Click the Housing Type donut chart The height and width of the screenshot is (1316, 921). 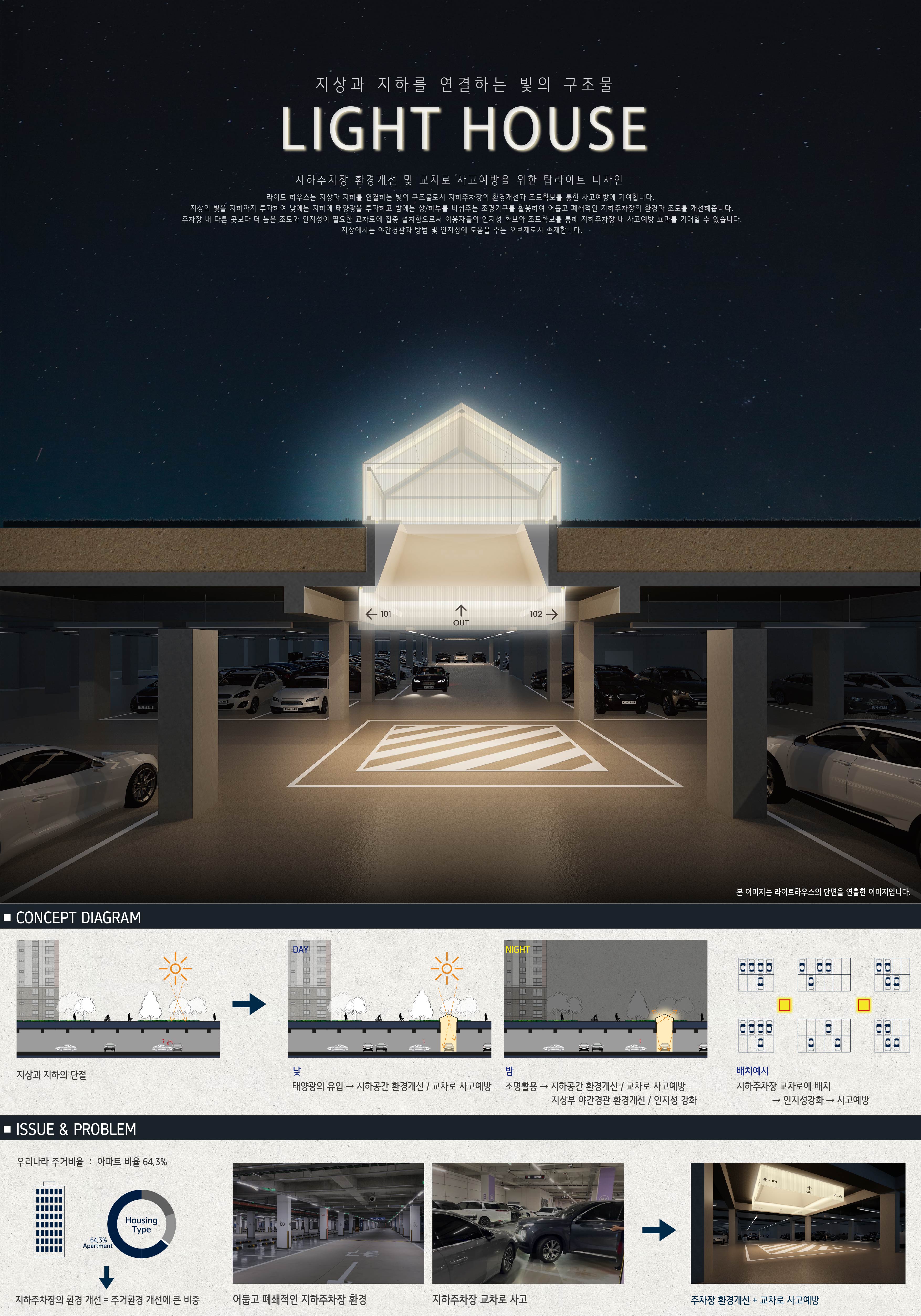coord(142,1224)
